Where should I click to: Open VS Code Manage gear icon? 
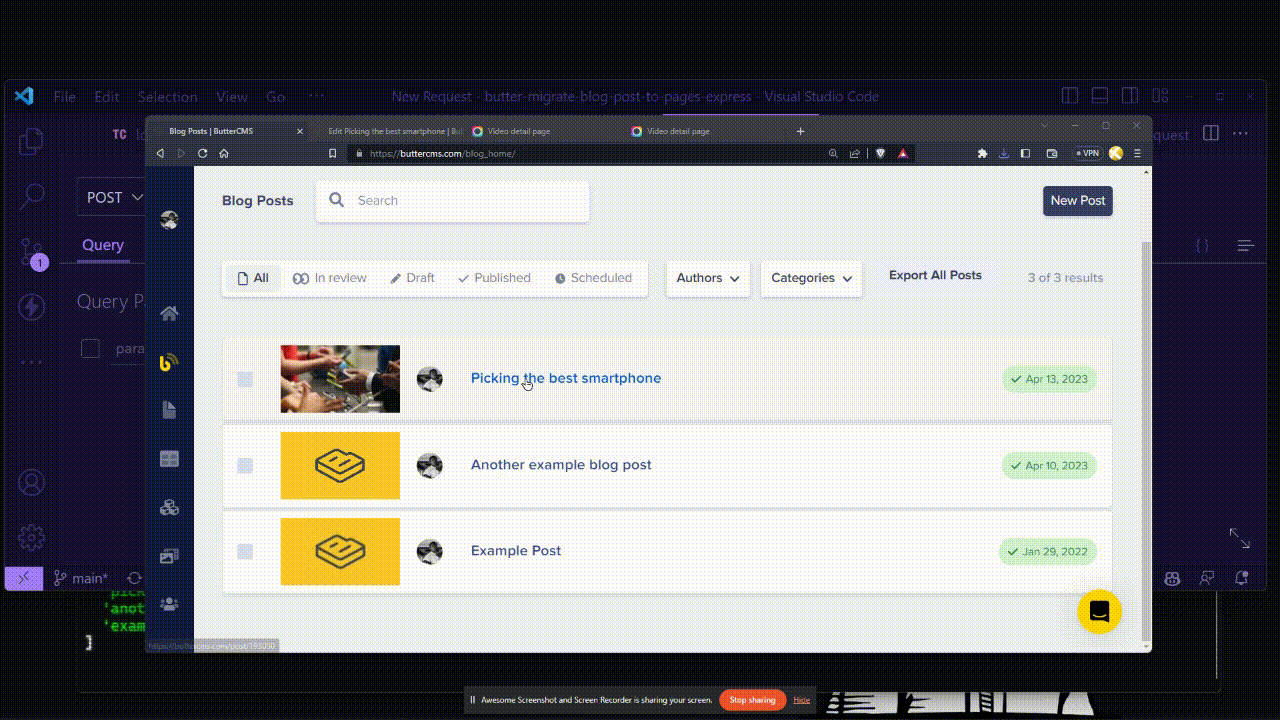point(32,537)
